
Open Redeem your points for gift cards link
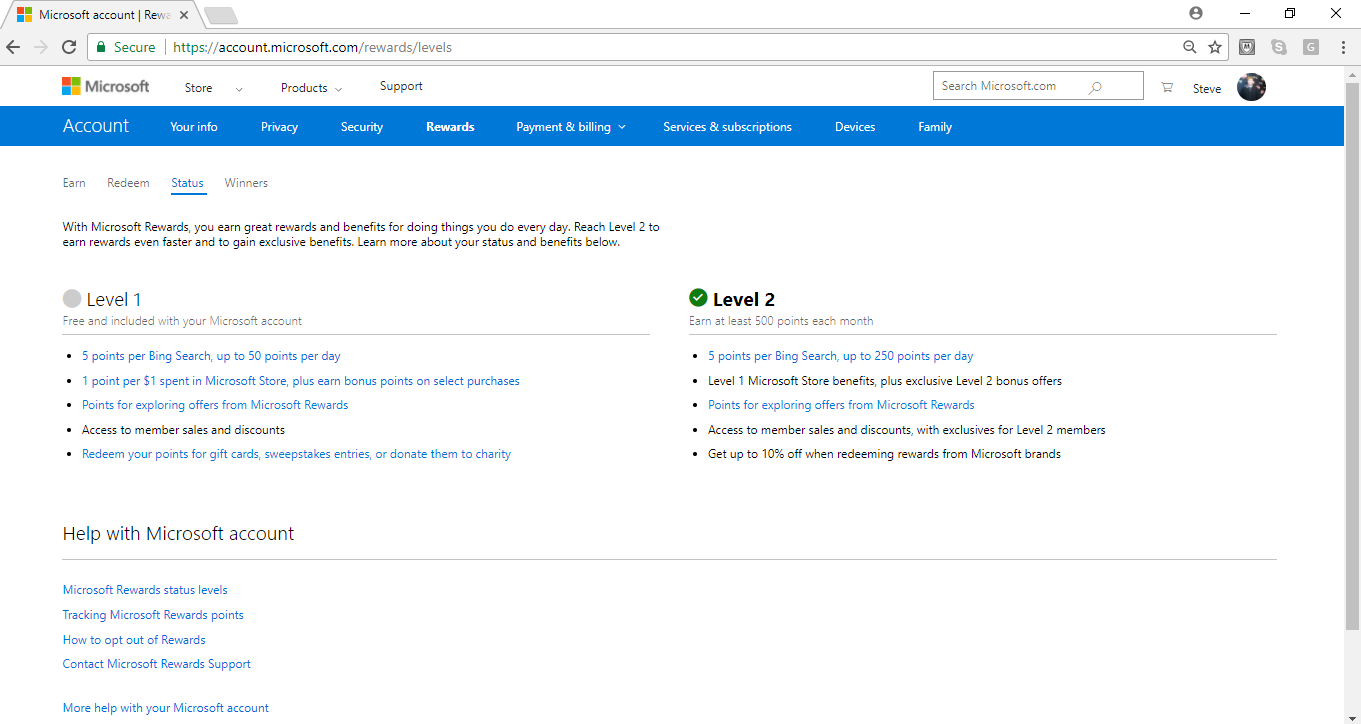click(296, 454)
